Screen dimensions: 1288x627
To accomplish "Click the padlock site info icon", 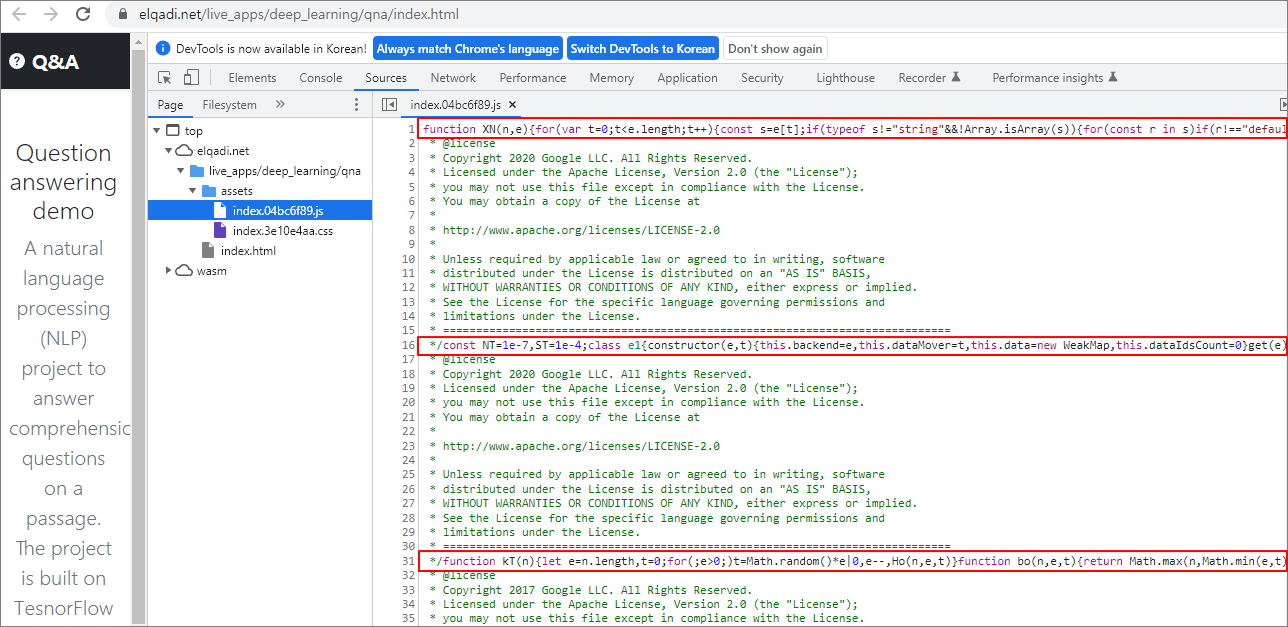I will 123,16.
